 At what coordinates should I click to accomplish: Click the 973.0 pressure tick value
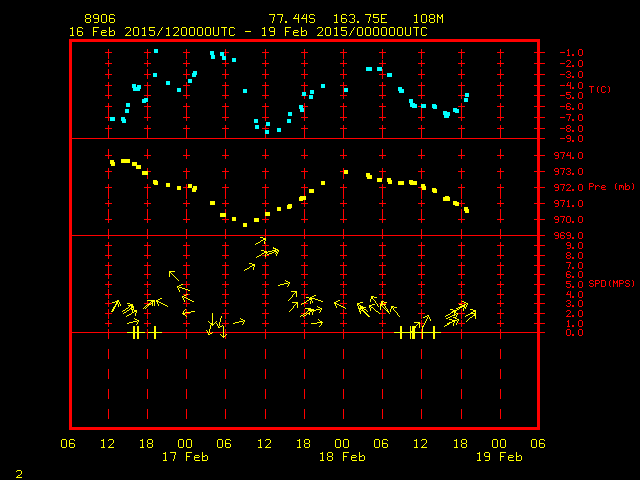pos(569,171)
